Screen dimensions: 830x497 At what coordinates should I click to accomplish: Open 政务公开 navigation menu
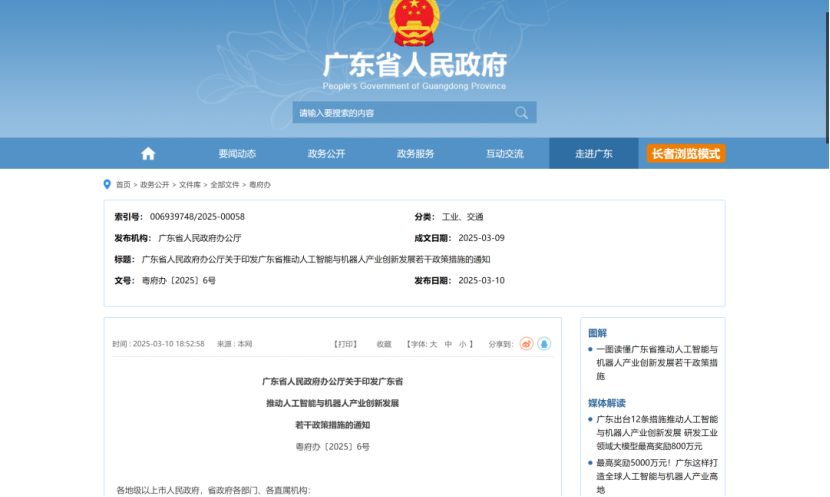pos(326,153)
